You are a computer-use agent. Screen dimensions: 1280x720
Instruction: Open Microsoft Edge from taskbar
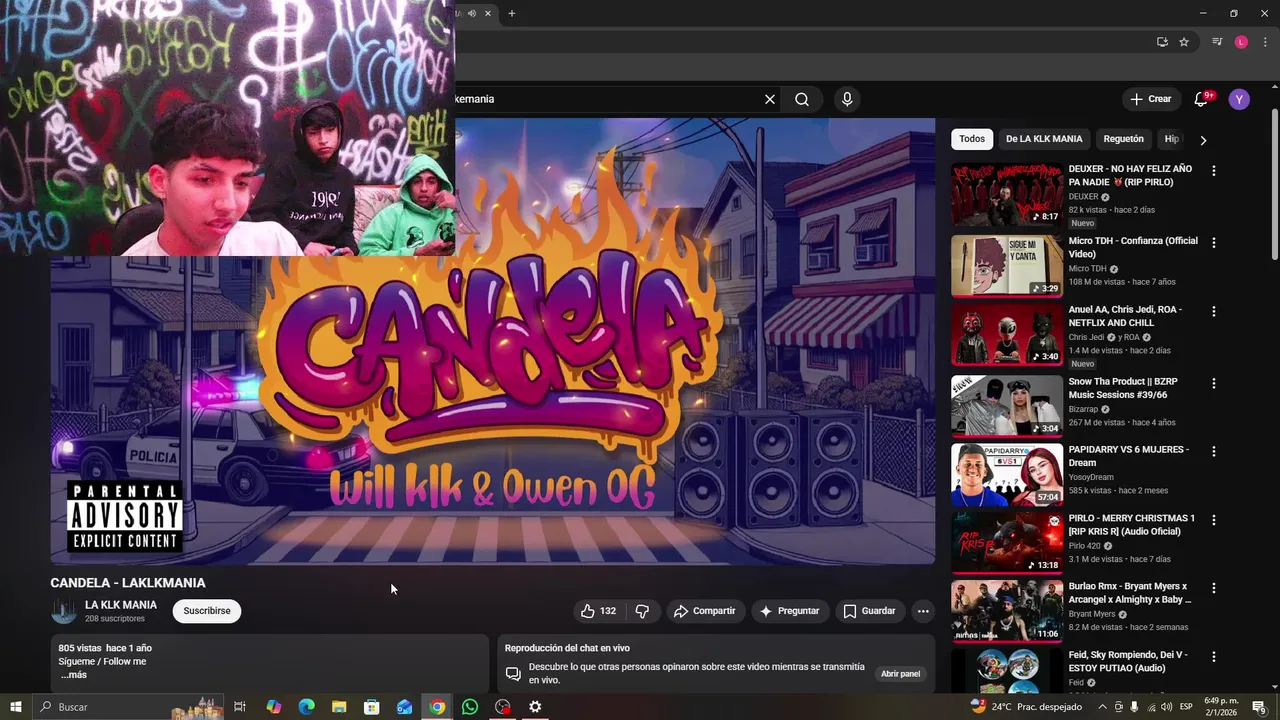pyautogui.click(x=307, y=707)
